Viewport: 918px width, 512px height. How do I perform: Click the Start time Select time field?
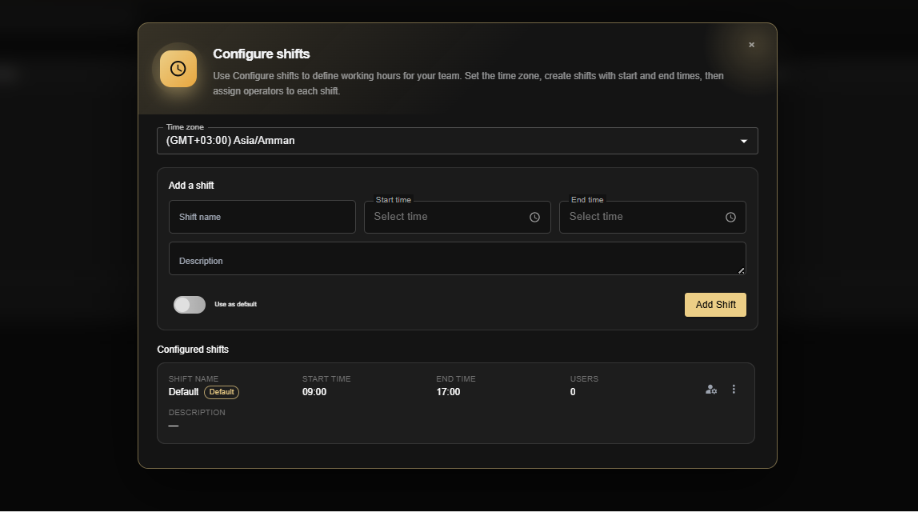coord(457,217)
